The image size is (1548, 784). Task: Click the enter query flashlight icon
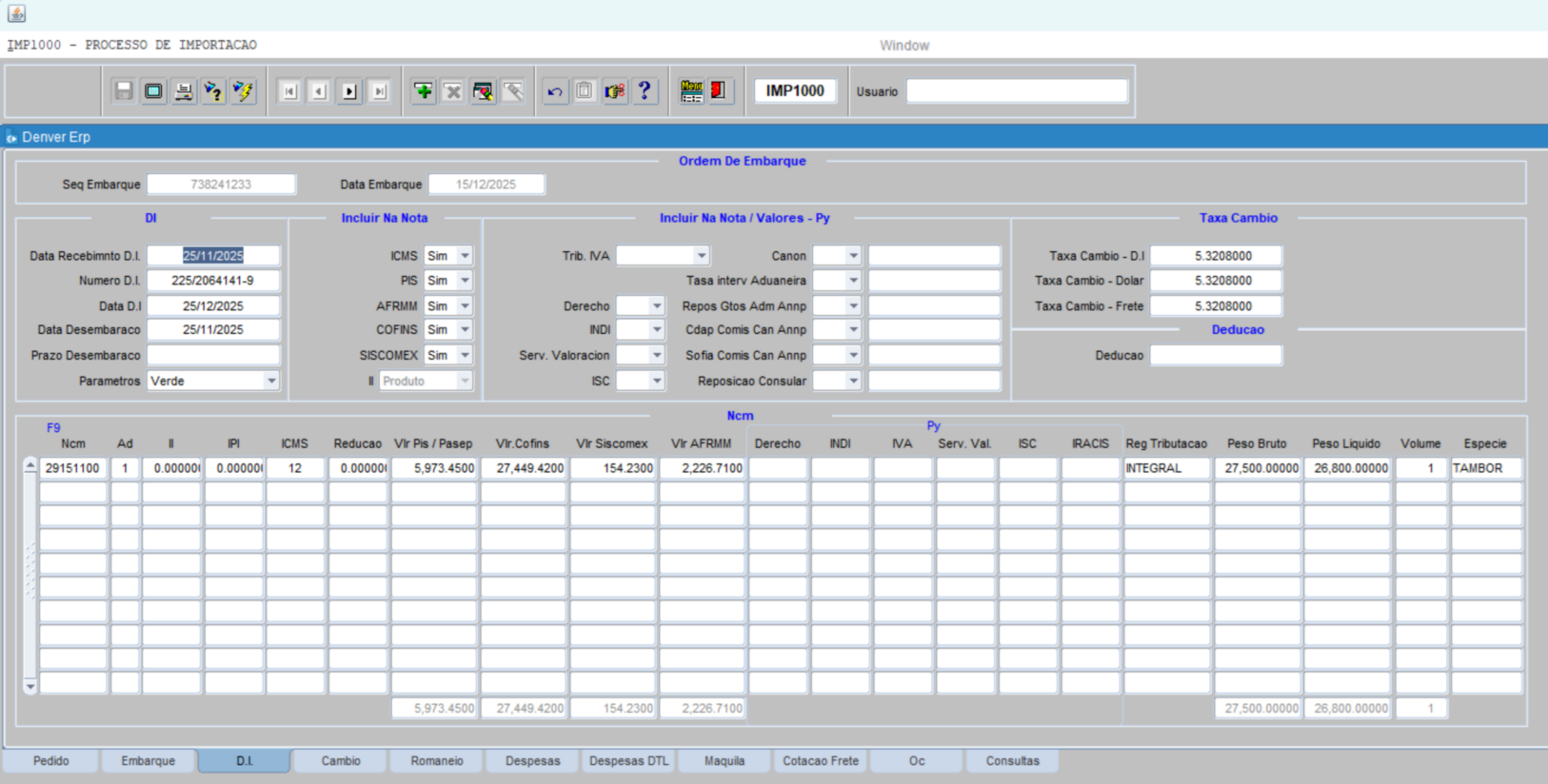click(213, 91)
